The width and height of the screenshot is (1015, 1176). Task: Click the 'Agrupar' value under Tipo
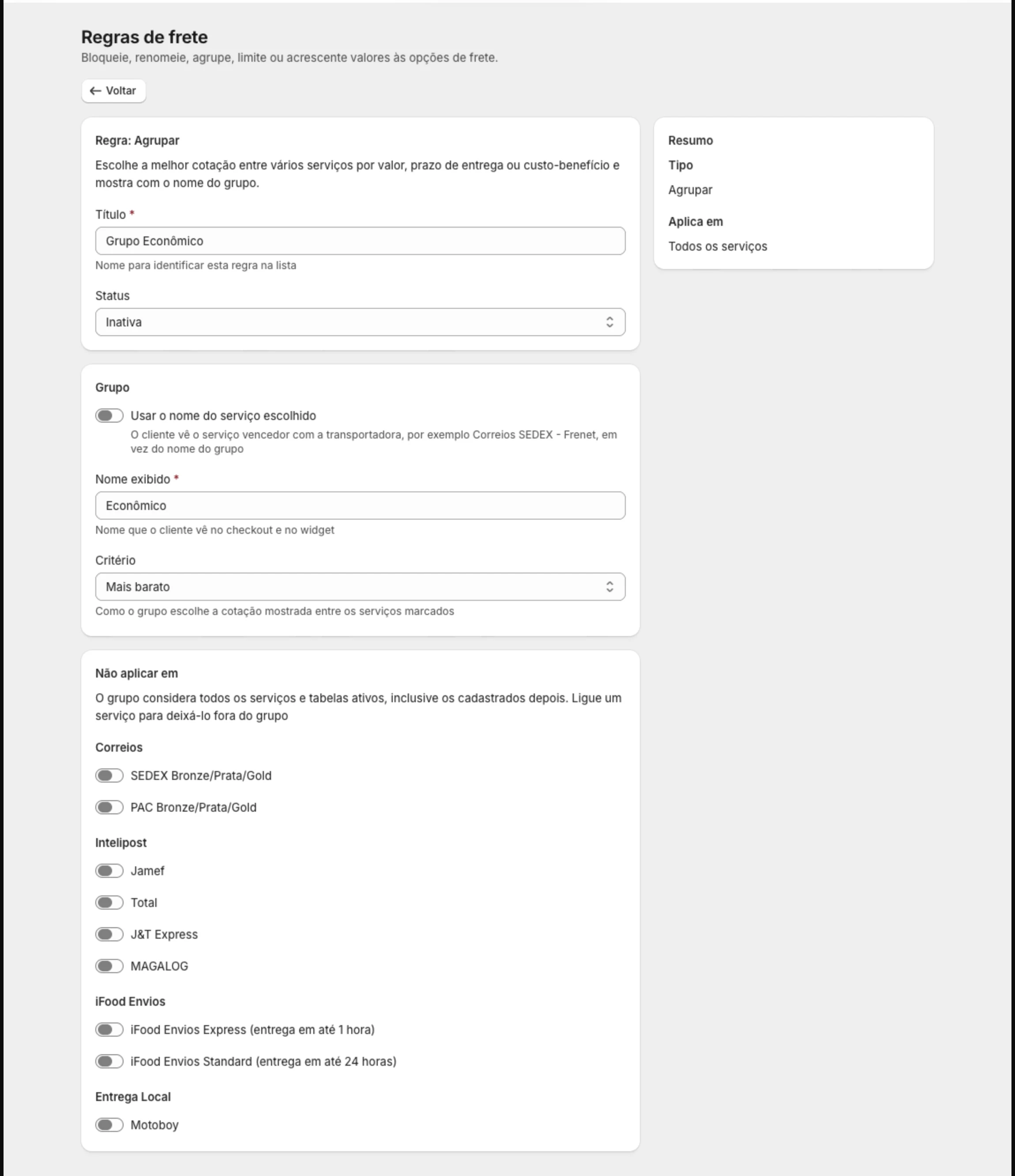tap(690, 190)
